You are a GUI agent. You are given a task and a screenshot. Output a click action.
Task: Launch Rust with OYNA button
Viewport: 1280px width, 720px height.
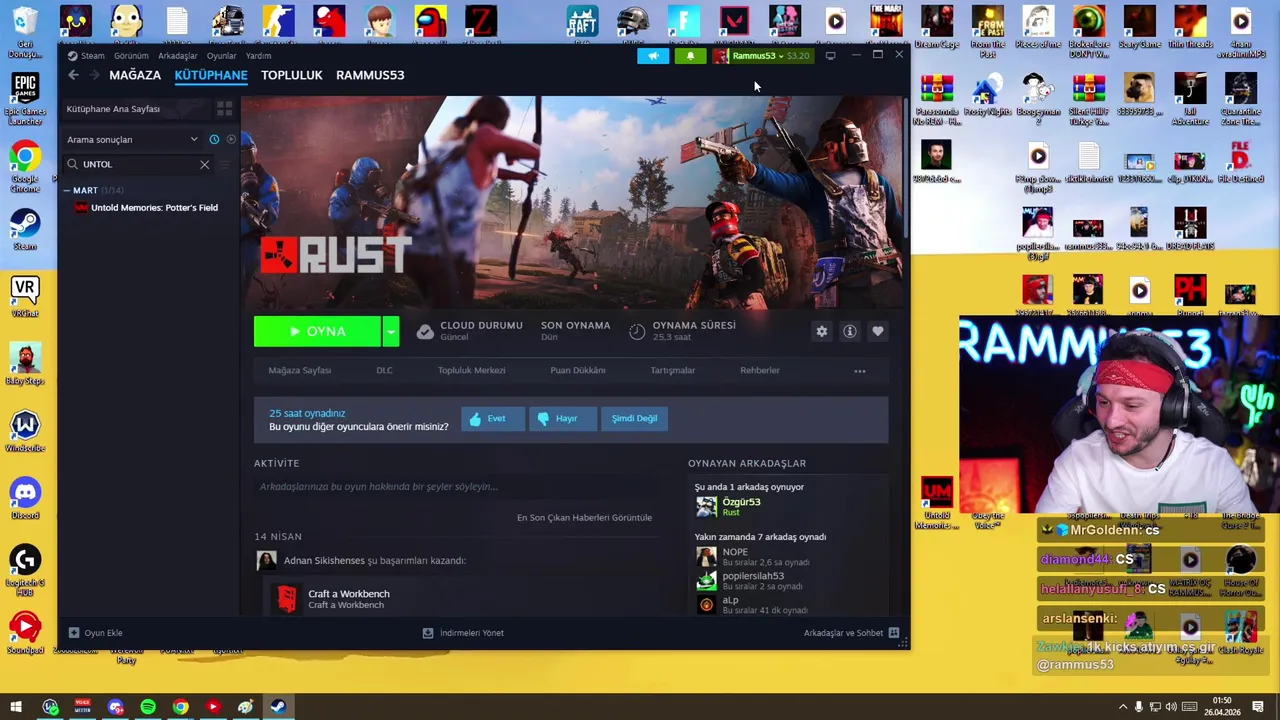click(317, 331)
